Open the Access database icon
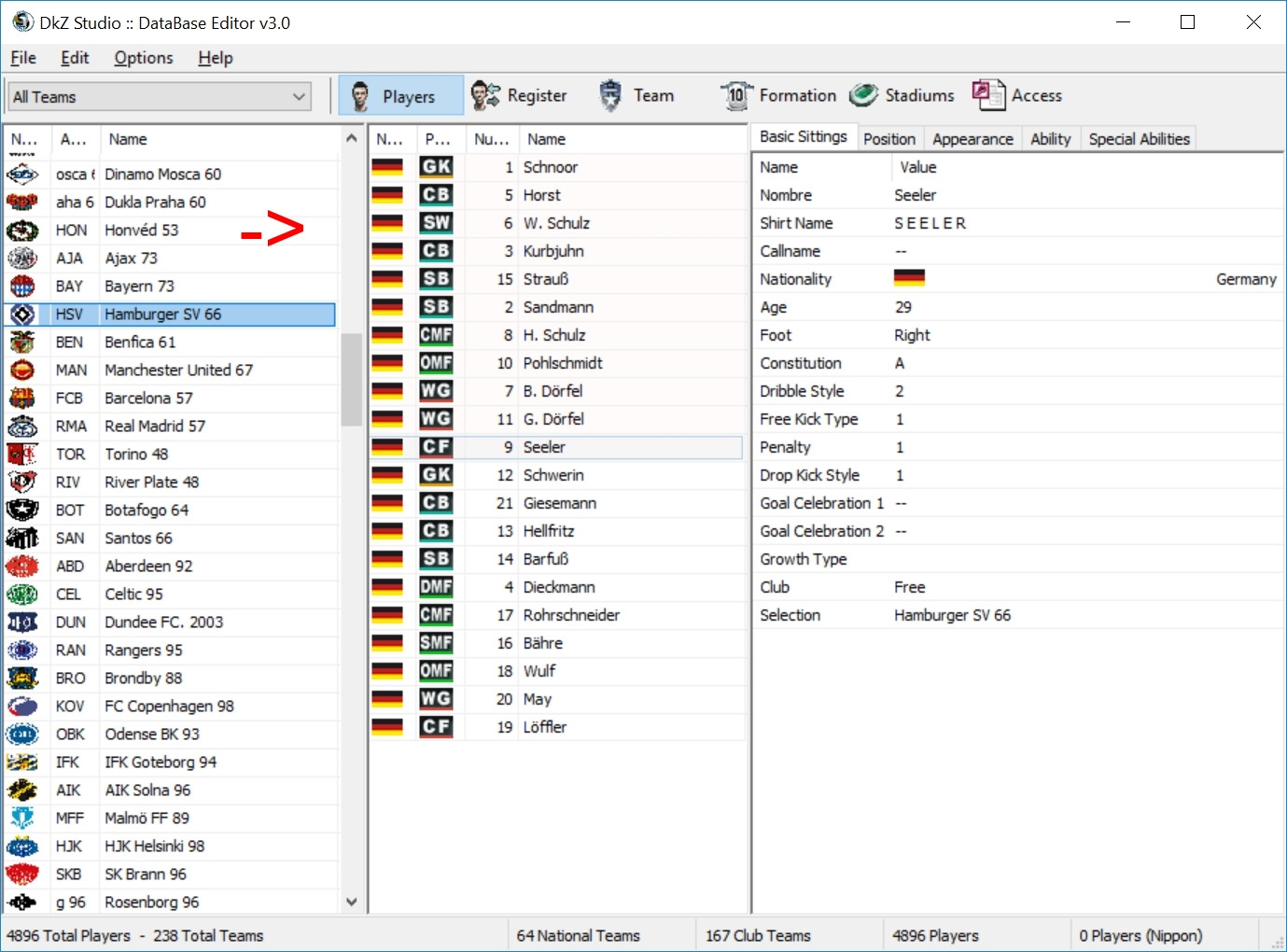1287x952 pixels. (988, 95)
